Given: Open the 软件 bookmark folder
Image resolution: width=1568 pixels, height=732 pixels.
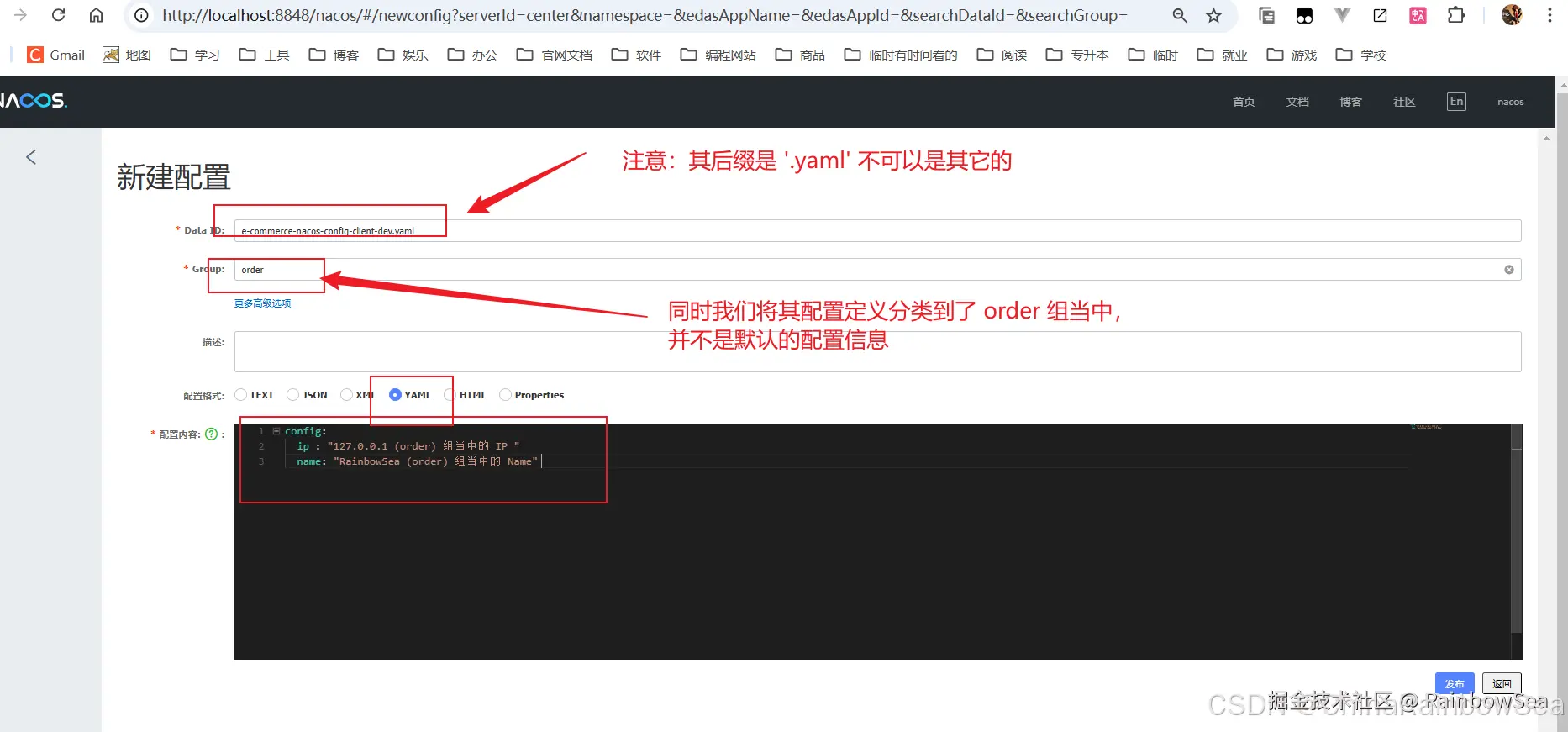Looking at the screenshot, I should pyautogui.click(x=636, y=55).
